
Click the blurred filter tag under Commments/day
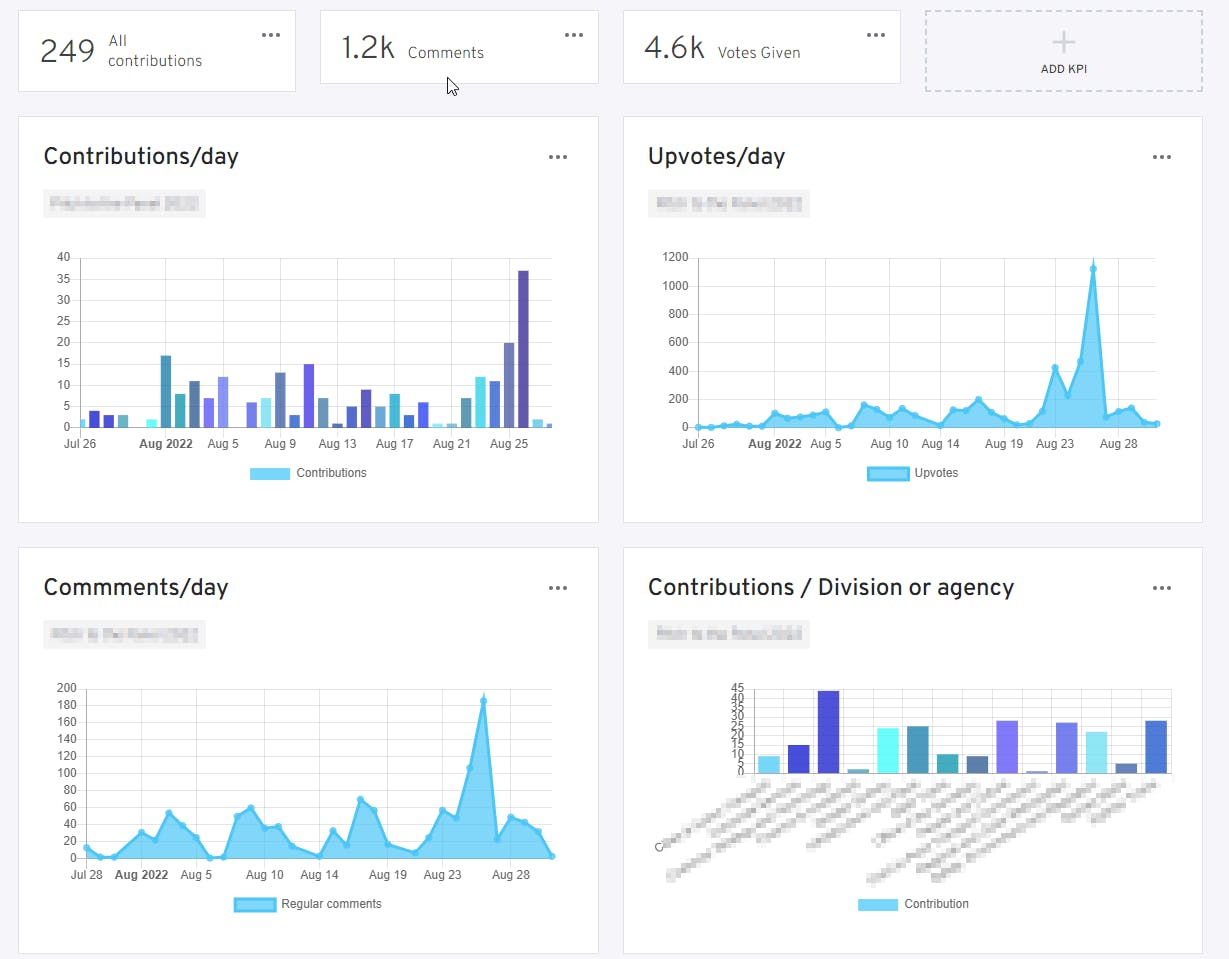pyautogui.click(x=125, y=635)
